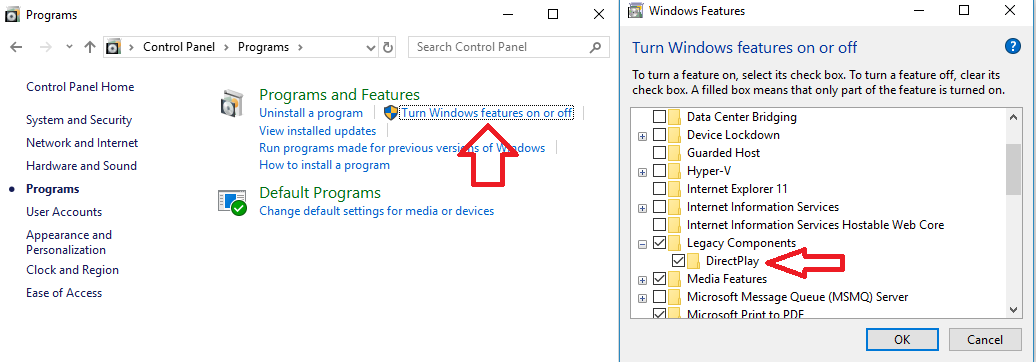Click Uninstall a program link

pos(311,113)
